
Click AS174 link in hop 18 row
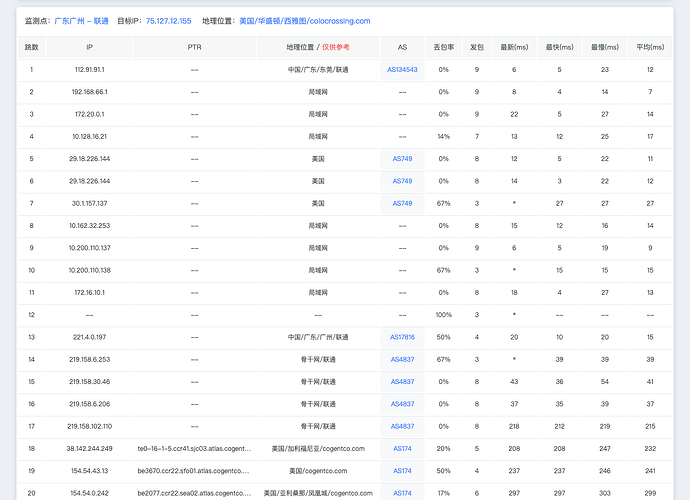(402, 449)
